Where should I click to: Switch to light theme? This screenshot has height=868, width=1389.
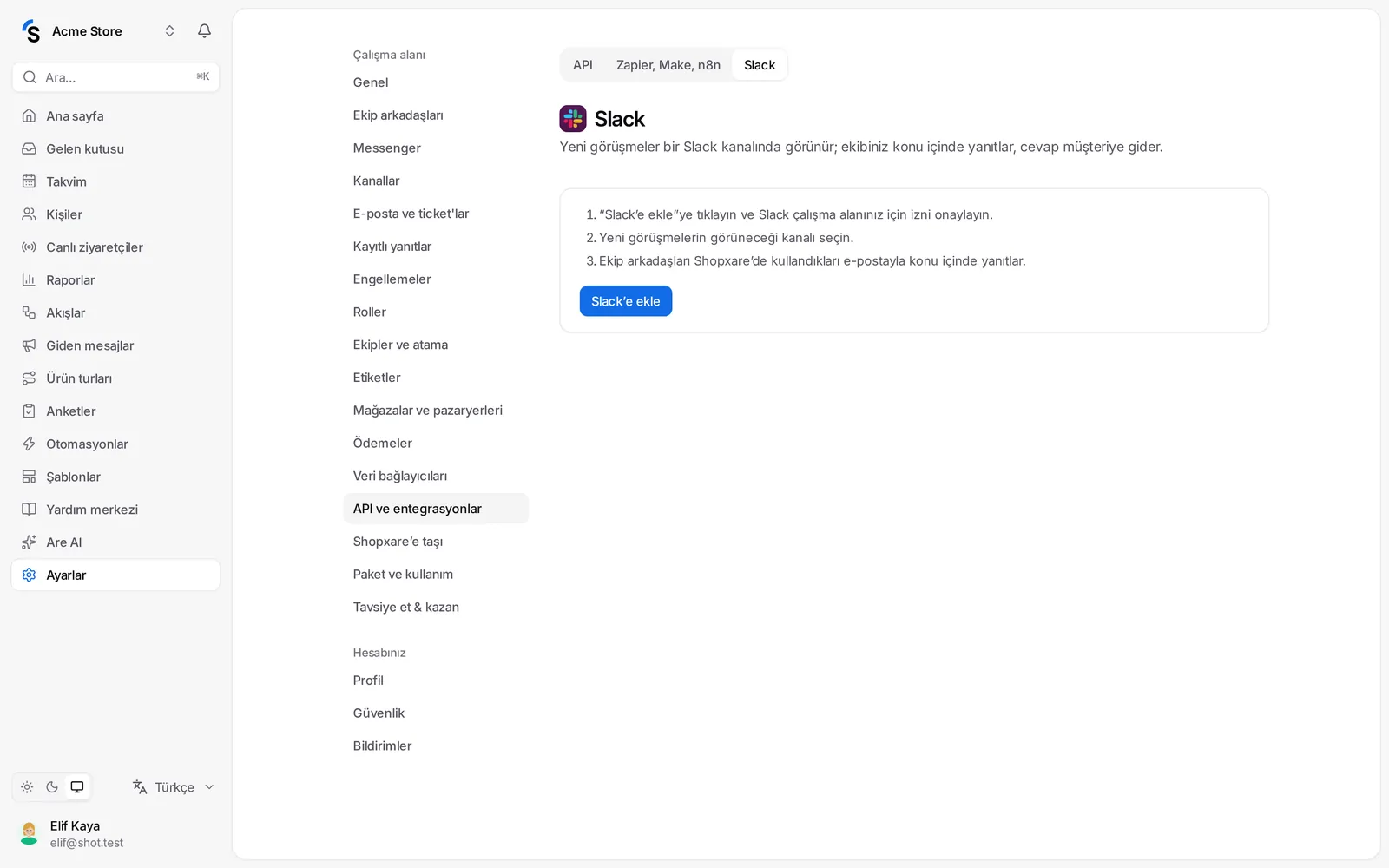pyautogui.click(x=27, y=787)
